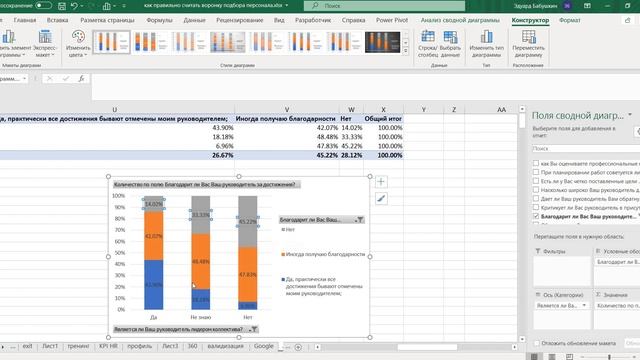This screenshot has width=640, height=360.
Task: Expand the chart styles gallery arrow
Action: tap(405, 51)
